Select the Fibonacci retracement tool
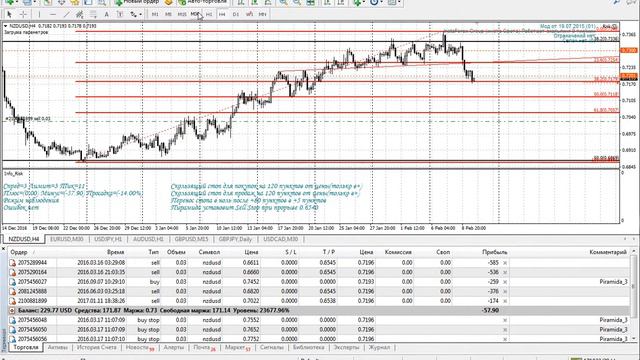 (93, 14)
